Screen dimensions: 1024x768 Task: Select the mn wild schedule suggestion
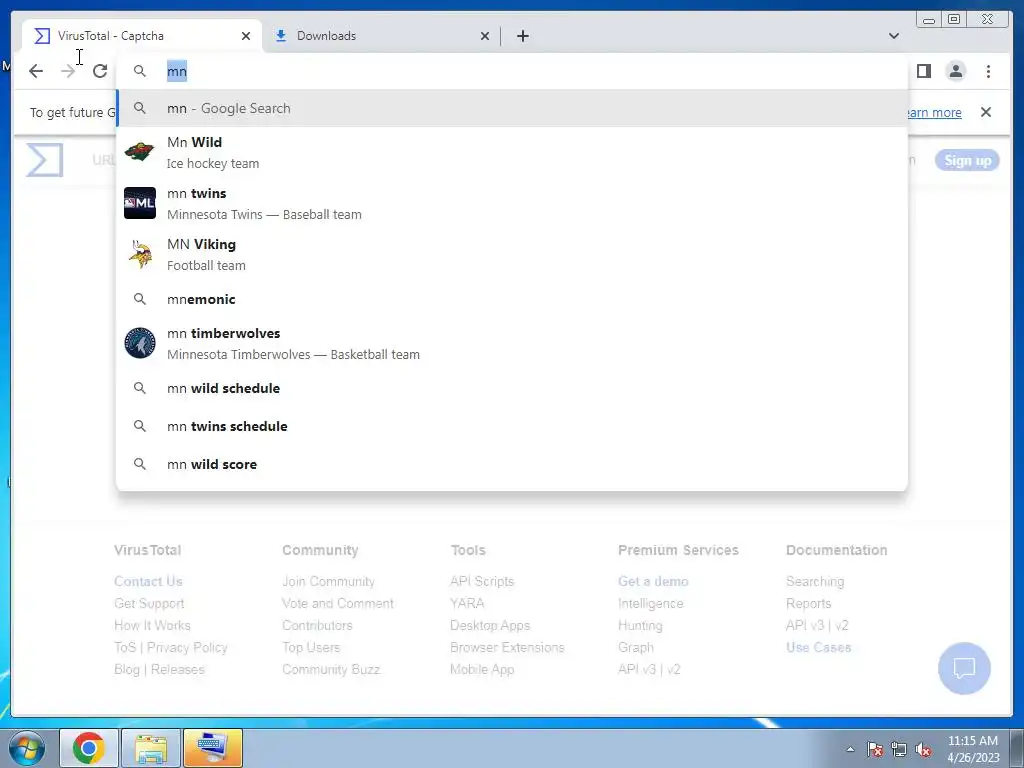click(511, 388)
